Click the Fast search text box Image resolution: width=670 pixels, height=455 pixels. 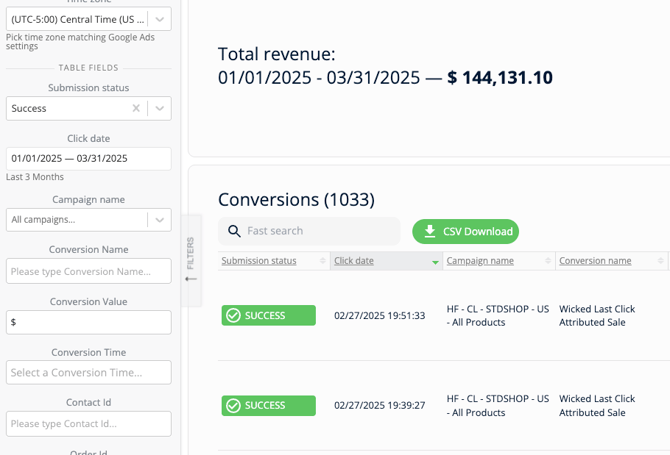(x=318, y=231)
